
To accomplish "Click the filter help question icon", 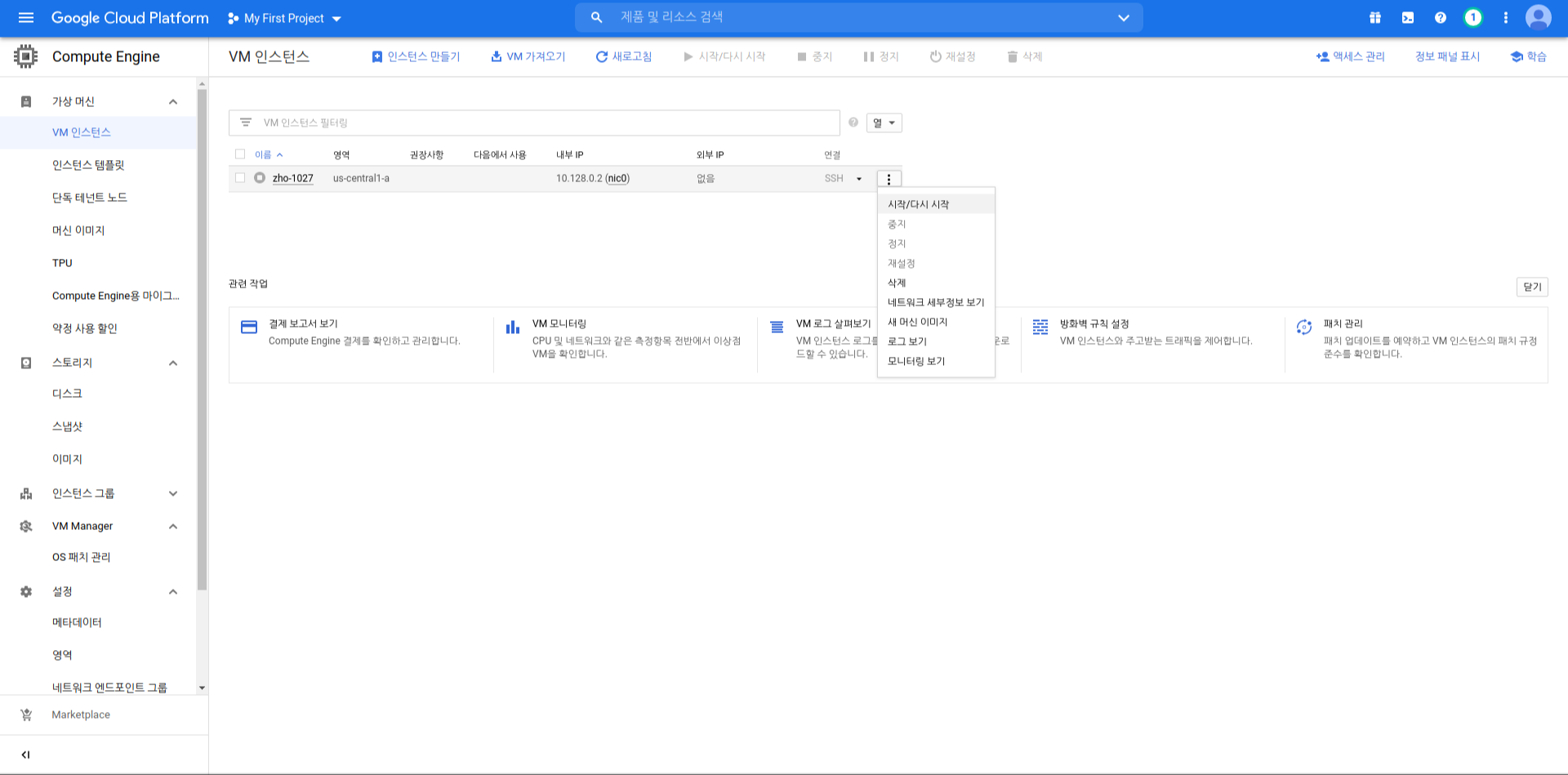I will click(x=853, y=122).
